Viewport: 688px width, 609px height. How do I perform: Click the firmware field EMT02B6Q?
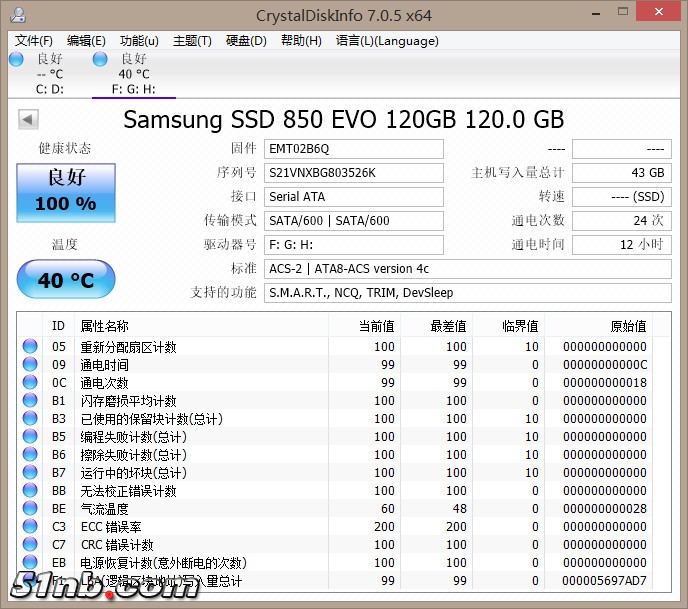click(x=354, y=149)
